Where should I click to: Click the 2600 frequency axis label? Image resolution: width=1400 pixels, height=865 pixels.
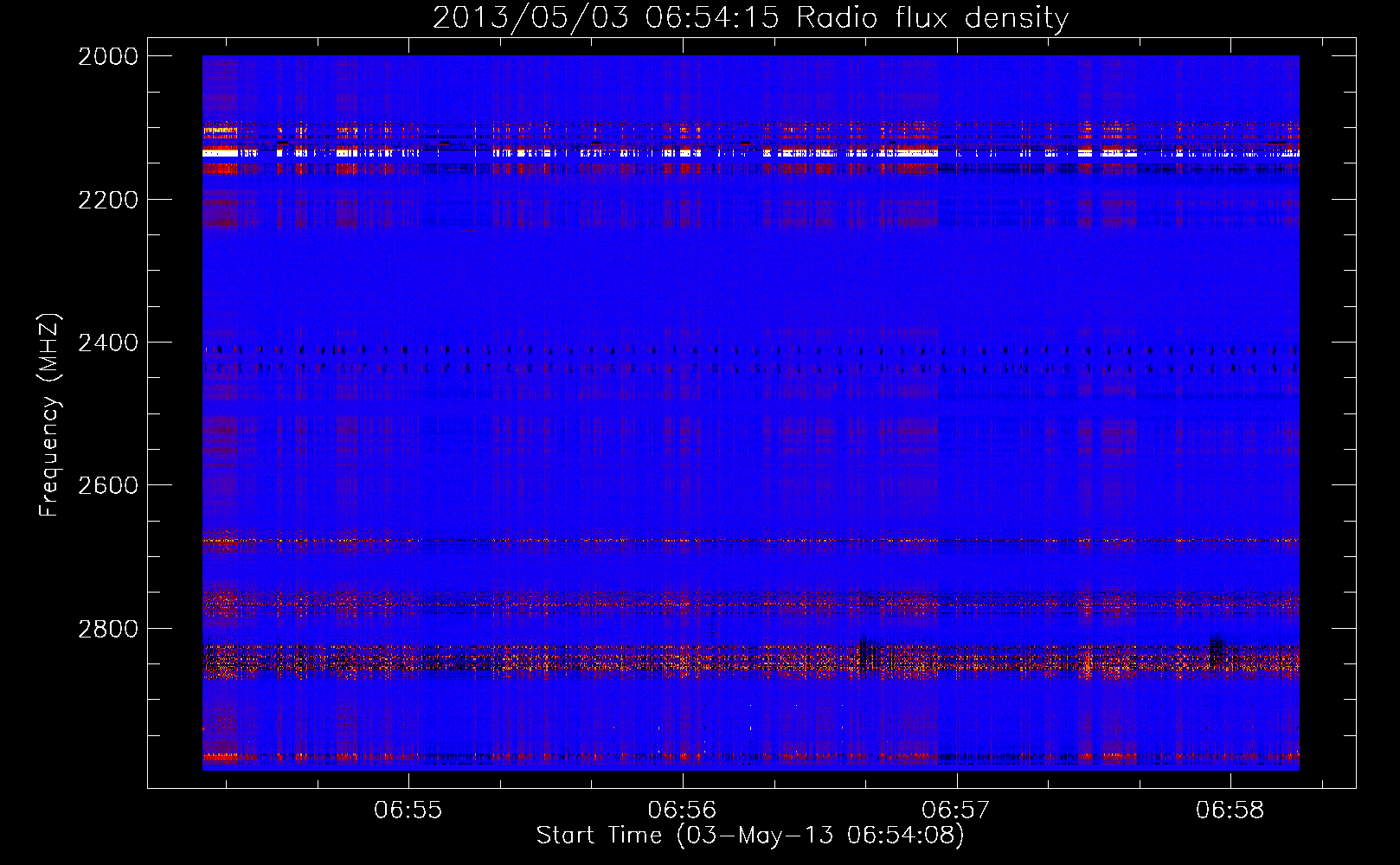108,485
